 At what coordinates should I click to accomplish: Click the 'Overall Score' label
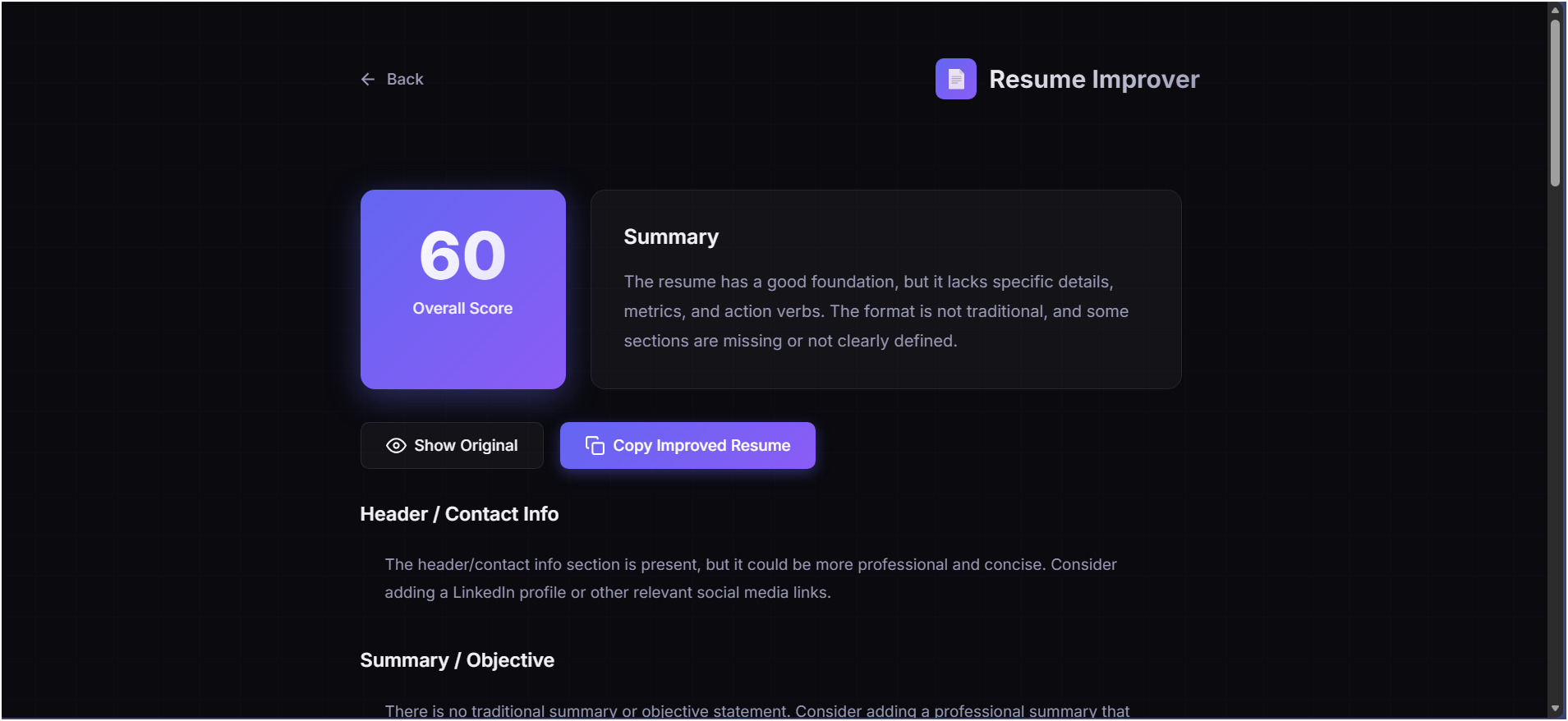click(462, 308)
